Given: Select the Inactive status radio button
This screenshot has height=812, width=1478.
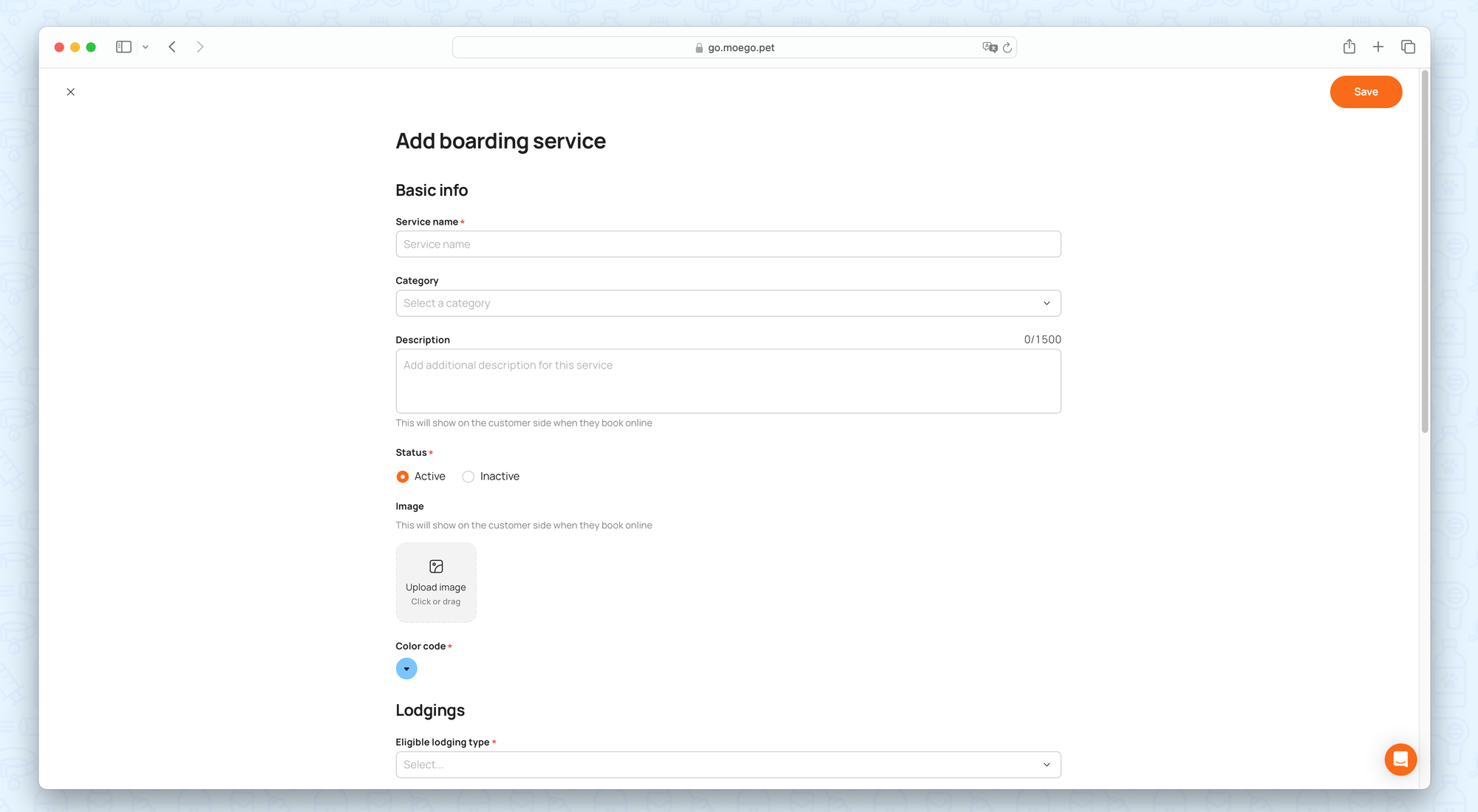Looking at the screenshot, I should point(469,477).
